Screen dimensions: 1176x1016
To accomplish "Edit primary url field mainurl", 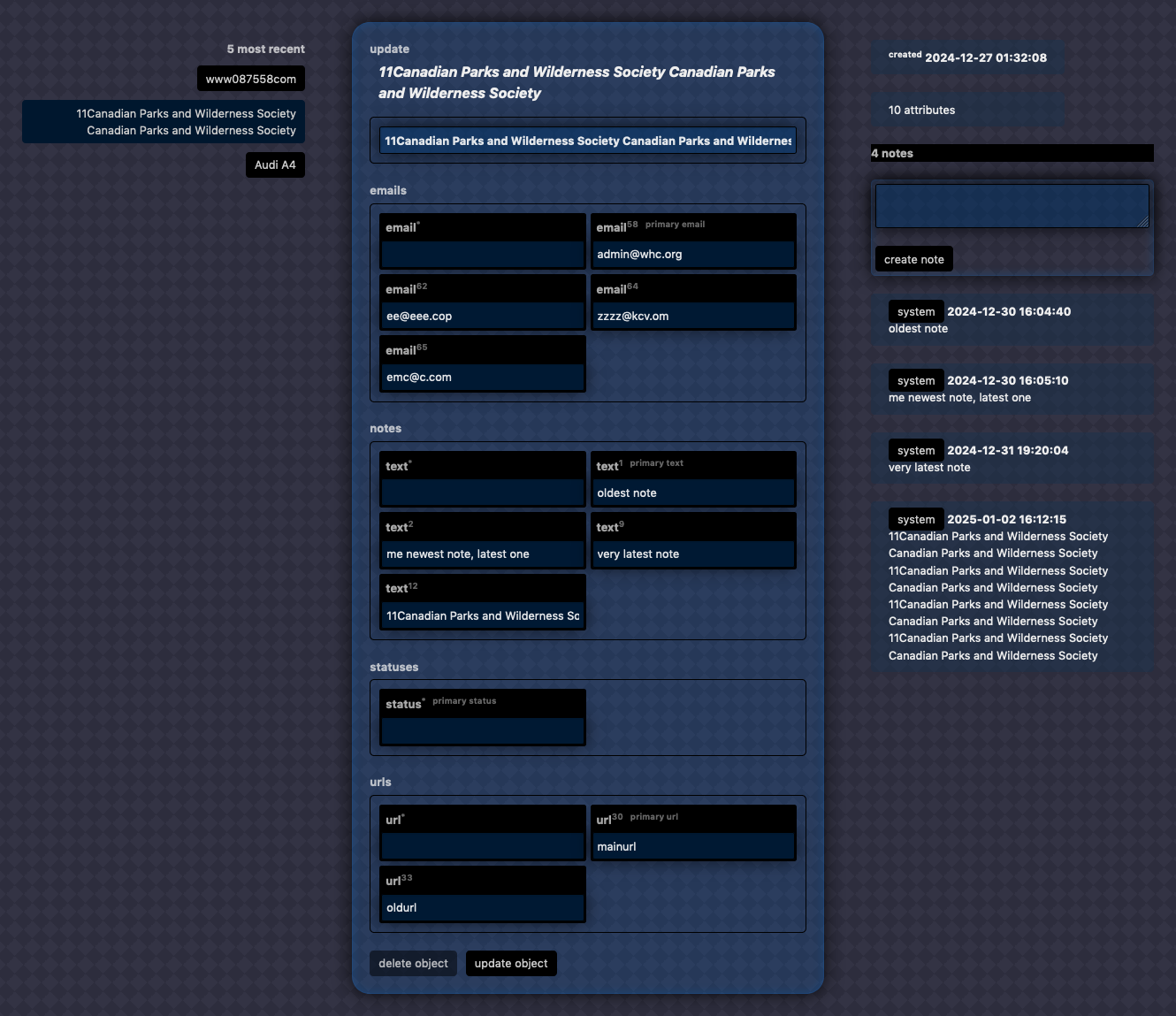I will tap(693, 846).
